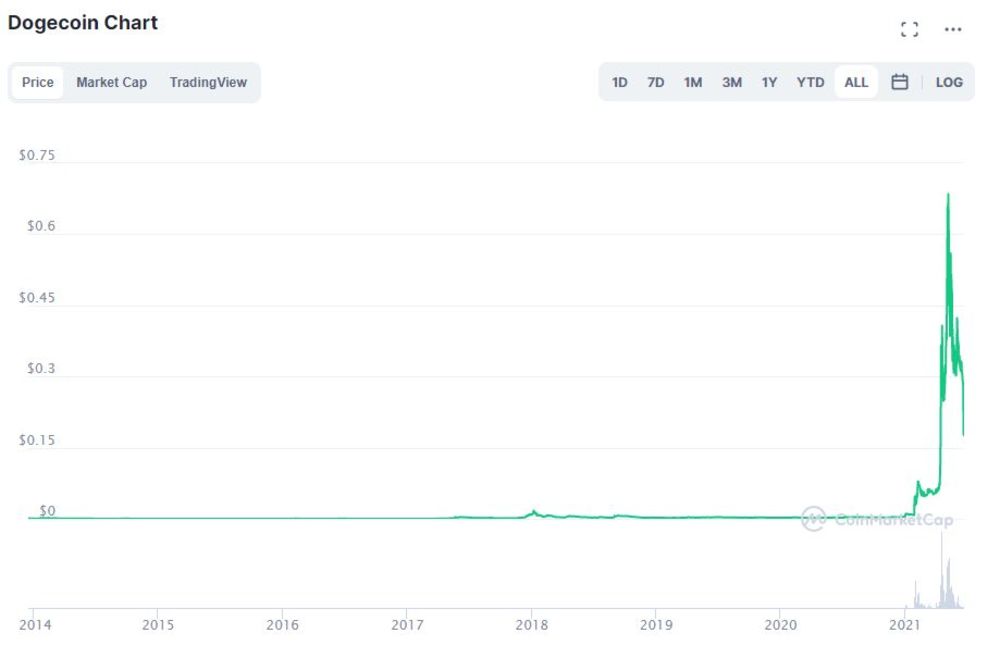This screenshot has height=658, width=1000.
Task: Open the calendar date range picker
Action: pos(899,82)
